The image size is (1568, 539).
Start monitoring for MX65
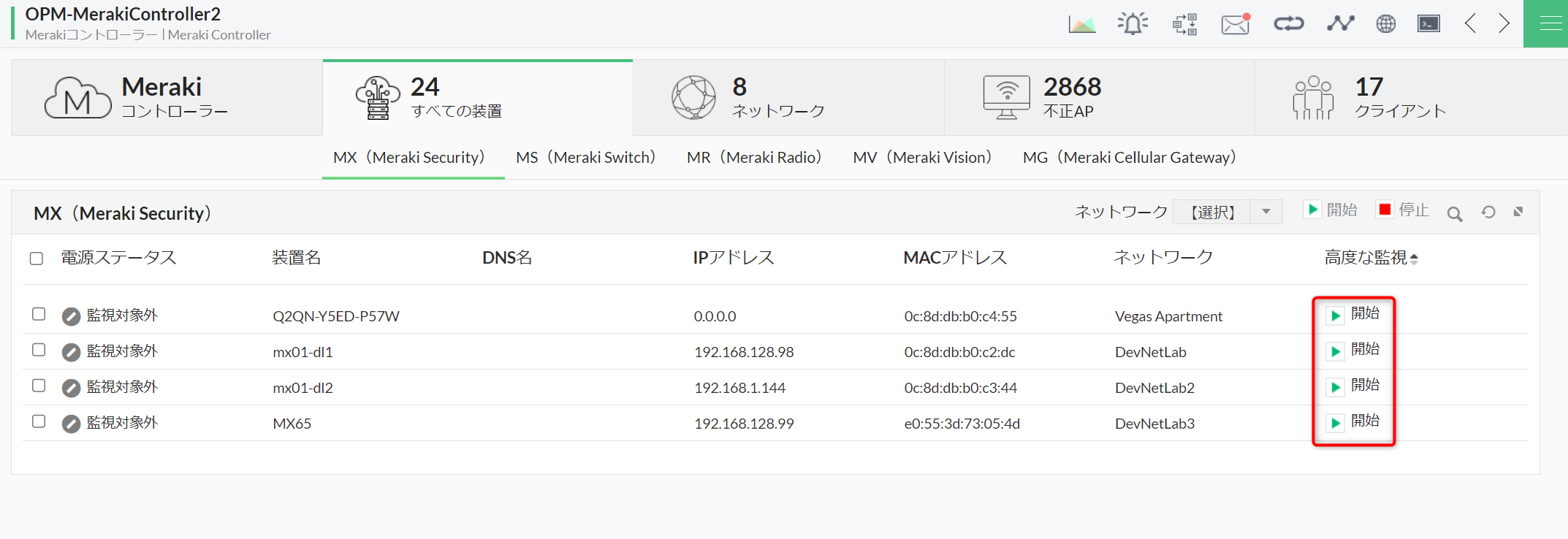pos(1354,422)
